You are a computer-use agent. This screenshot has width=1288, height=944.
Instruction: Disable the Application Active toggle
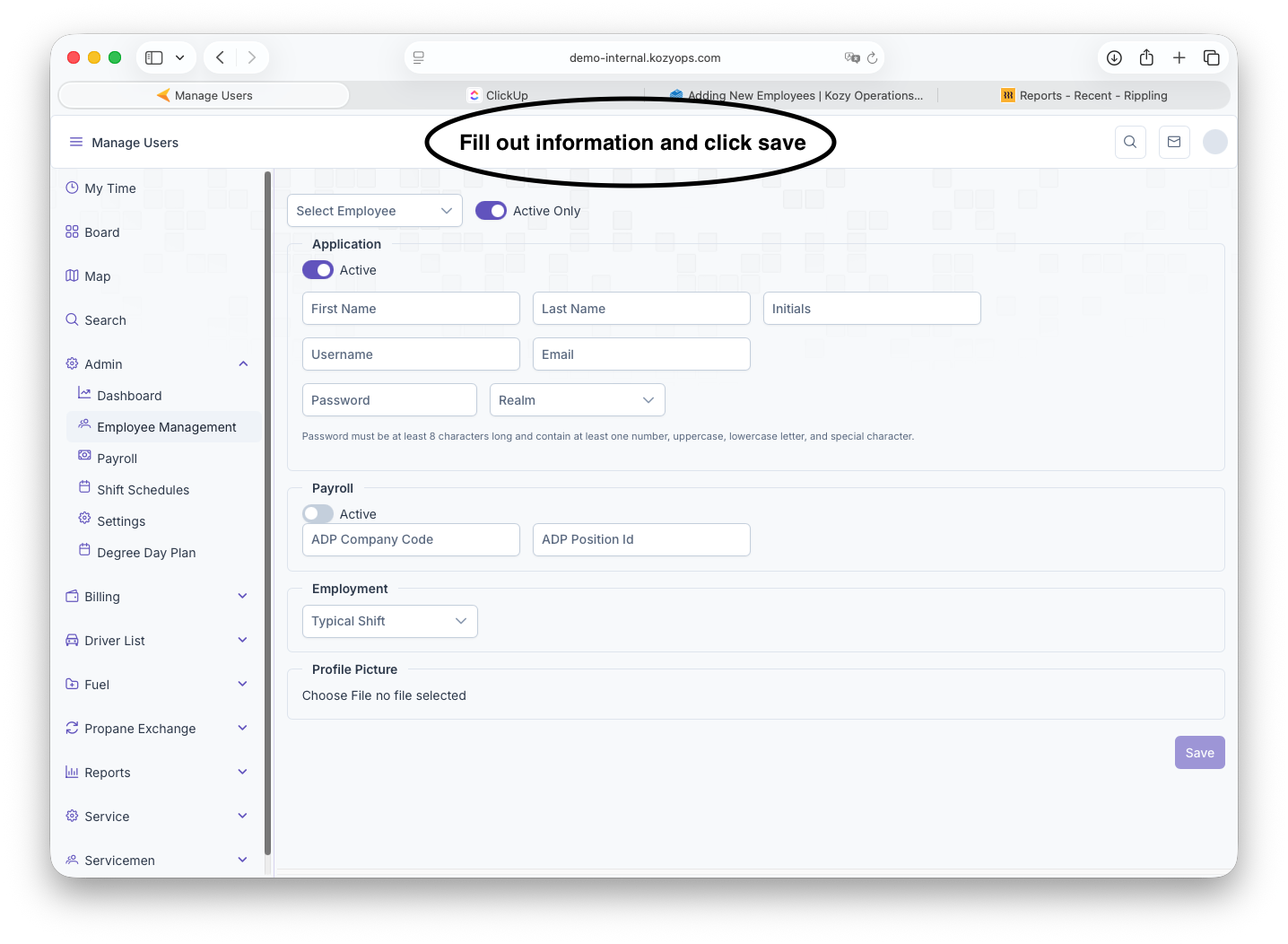(318, 270)
